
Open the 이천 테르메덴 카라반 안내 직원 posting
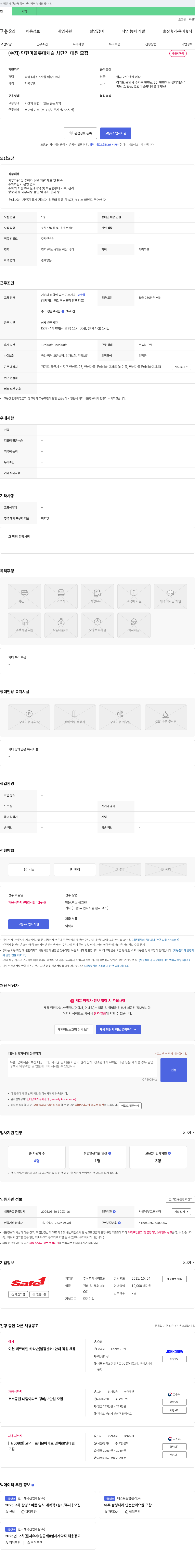pyautogui.click(x=42, y=1349)
